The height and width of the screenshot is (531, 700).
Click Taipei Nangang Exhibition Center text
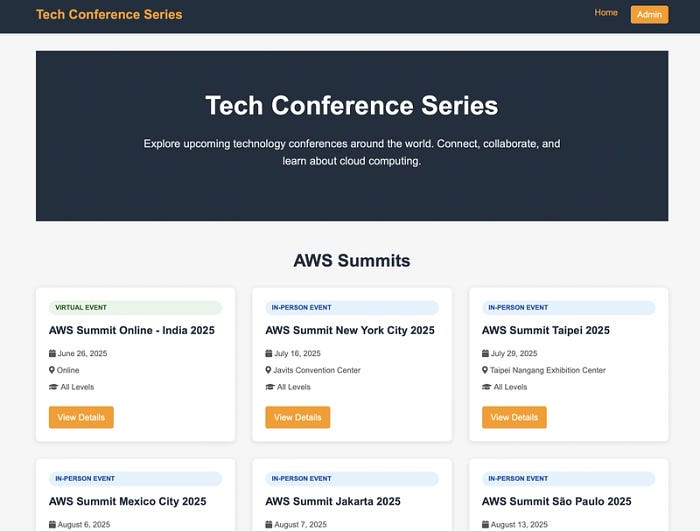(x=548, y=370)
